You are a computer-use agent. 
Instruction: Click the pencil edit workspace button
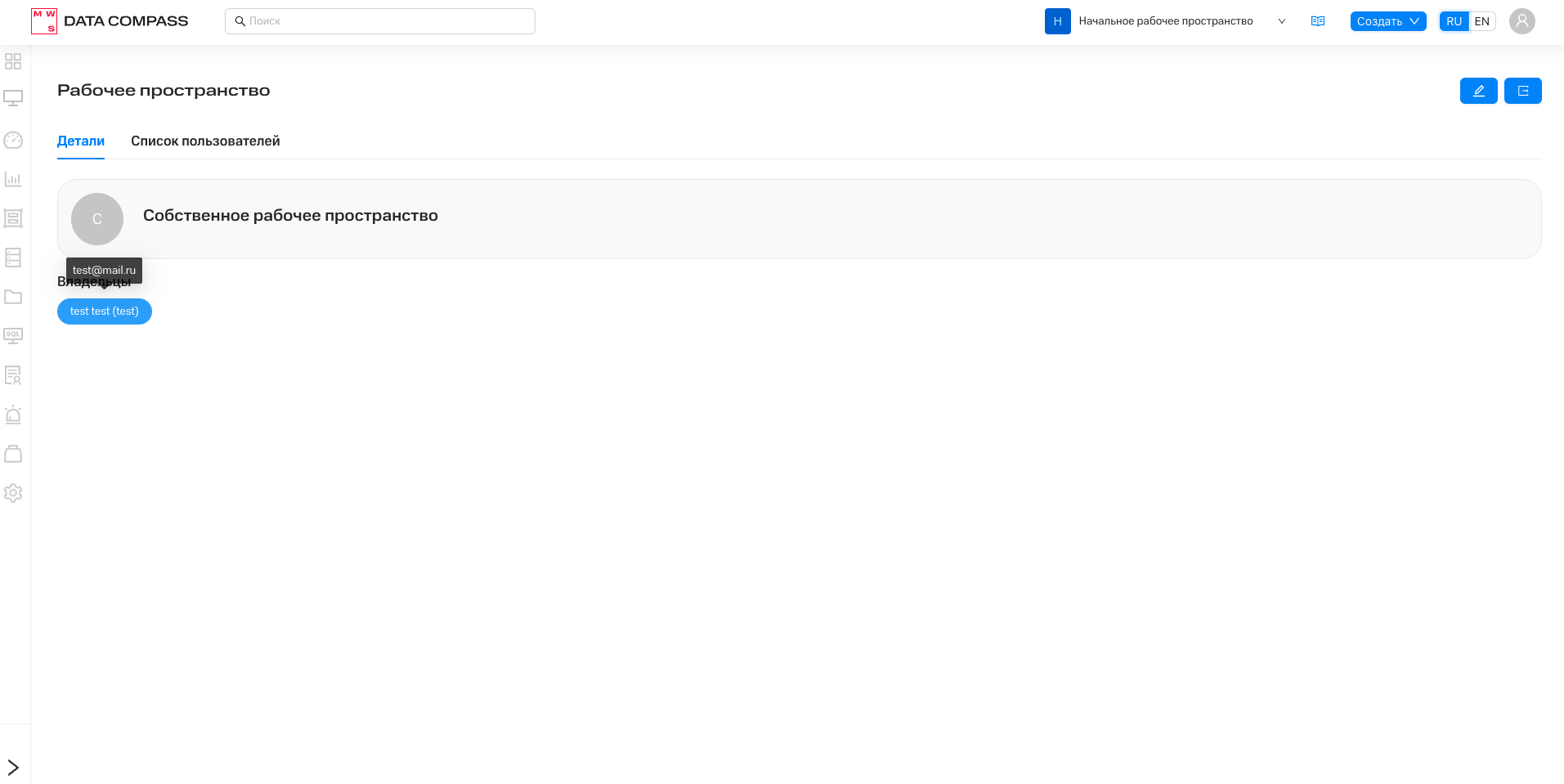(1478, 91)
